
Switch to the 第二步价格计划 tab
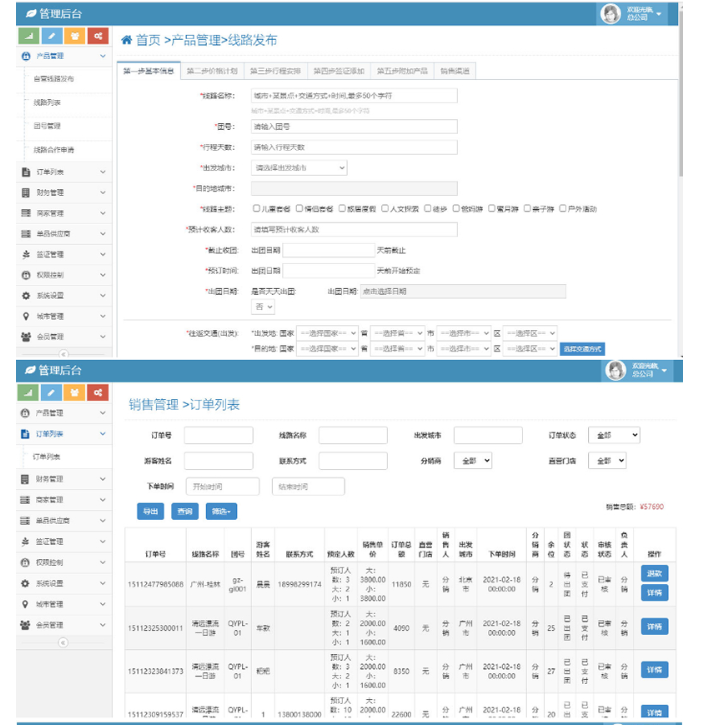coord(212,71)
